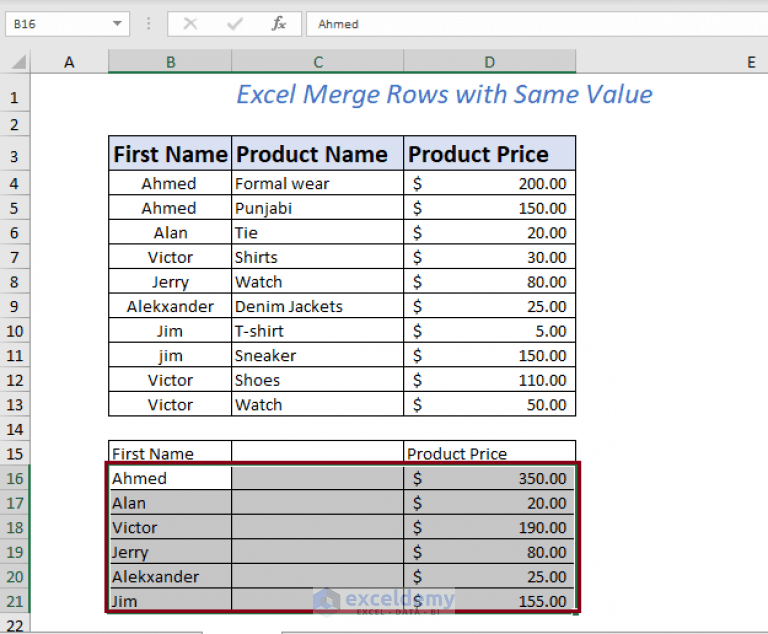Select the 'Jerry' cell in row 8
Image resolution: width=768 pixels, height=634 pixels.
[170, 282]
